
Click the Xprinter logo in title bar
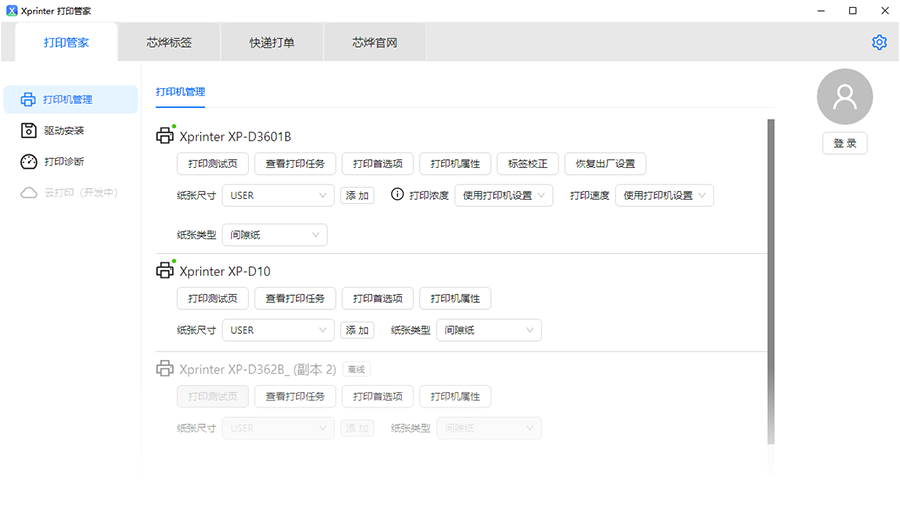11,10
